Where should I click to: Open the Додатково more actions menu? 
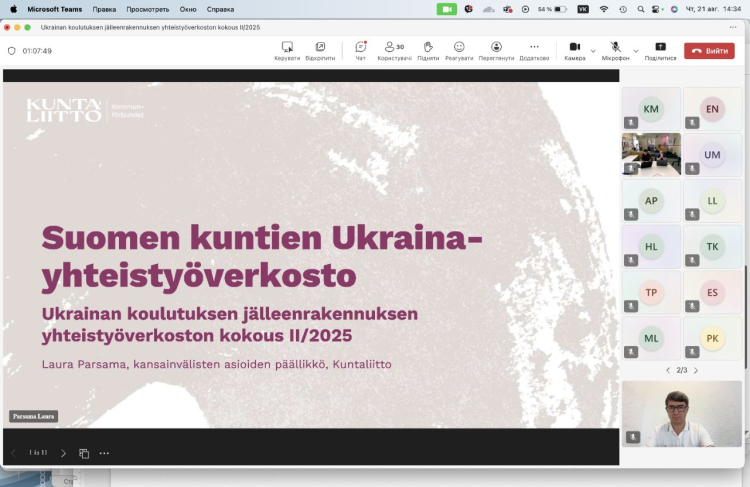534,47
